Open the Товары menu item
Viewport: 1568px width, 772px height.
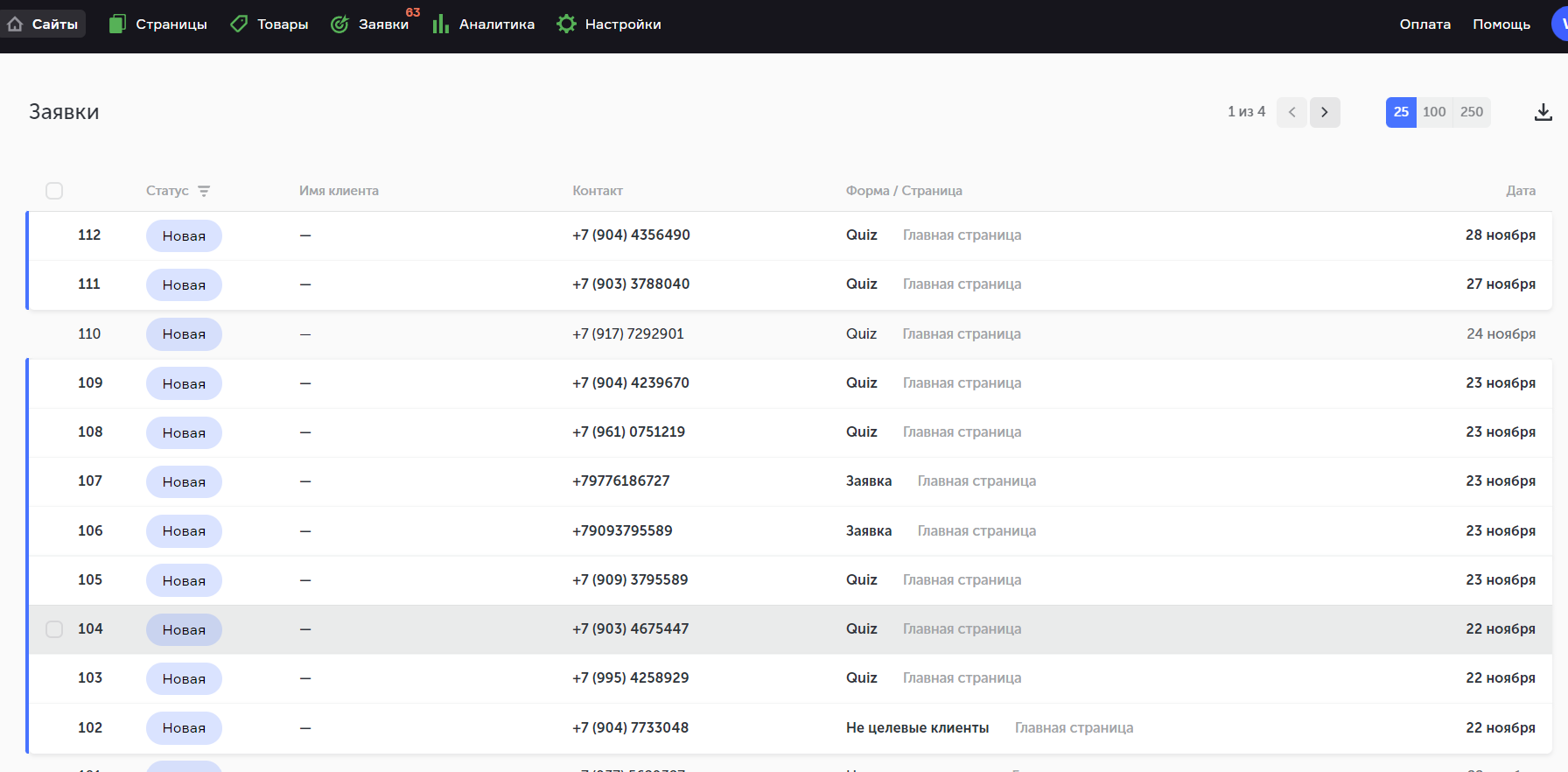tap(269, 24)
